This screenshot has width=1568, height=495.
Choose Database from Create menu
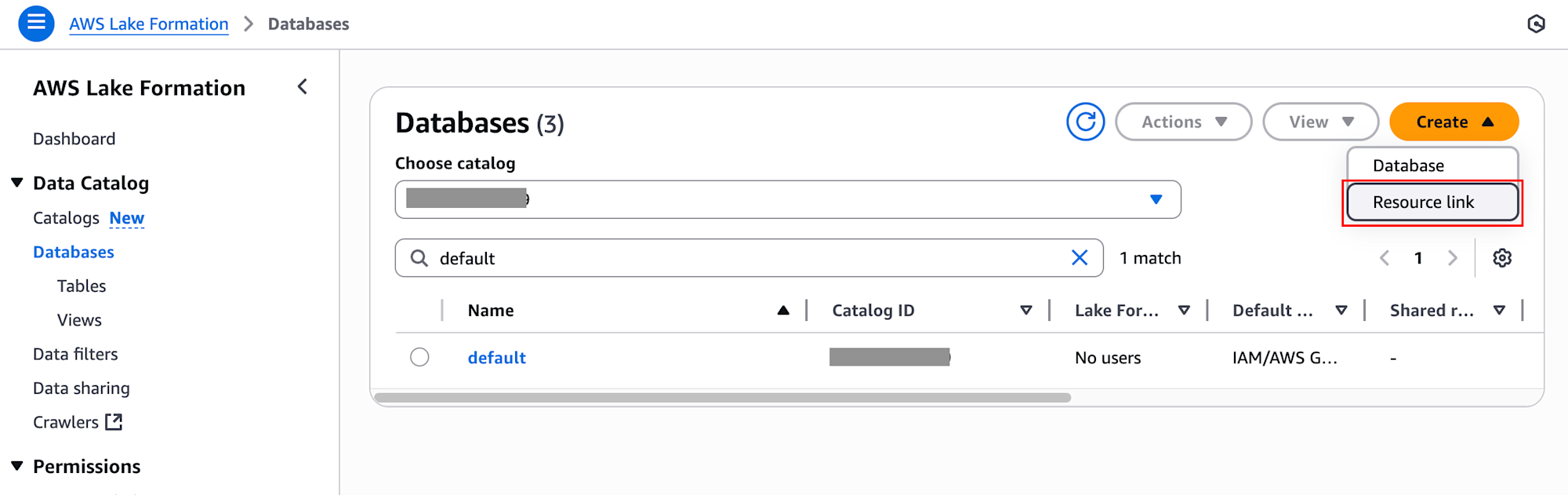tap(1432, 166)
